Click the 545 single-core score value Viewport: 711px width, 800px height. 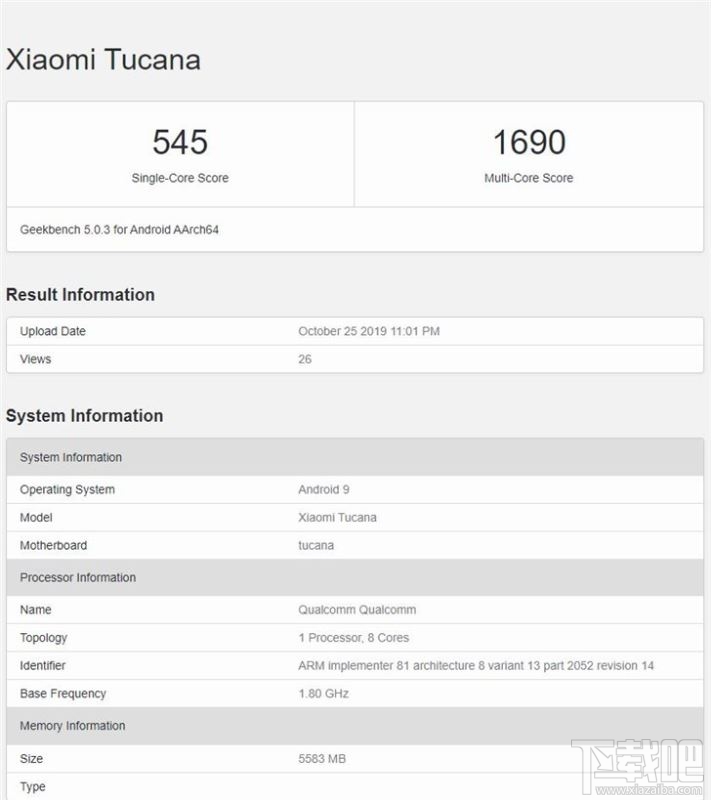click(x=180, y=143)
